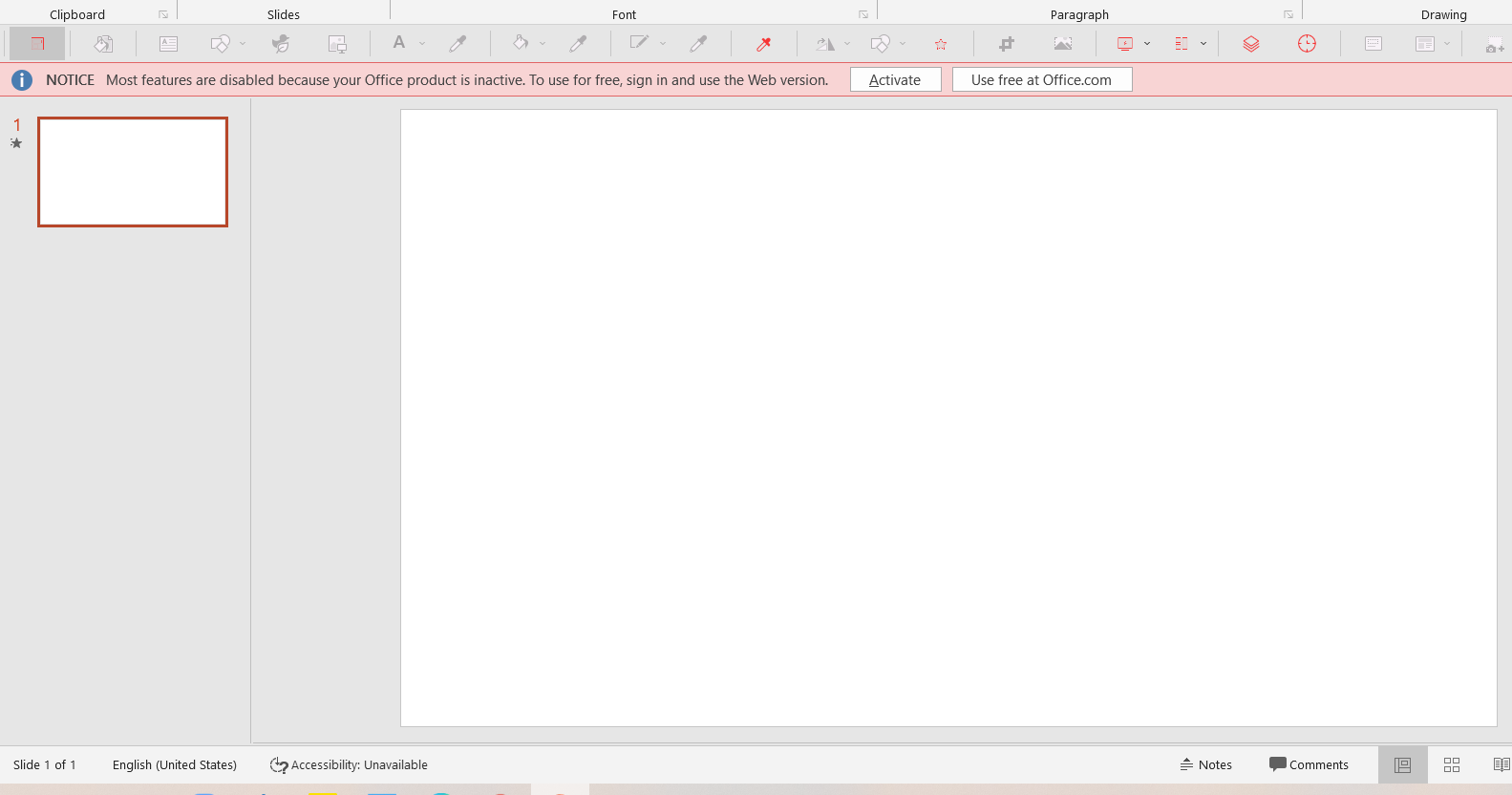This screenshot has height=795, width=1512.
Task: Select eyedropper next to font color A
Action: point(458,44)
